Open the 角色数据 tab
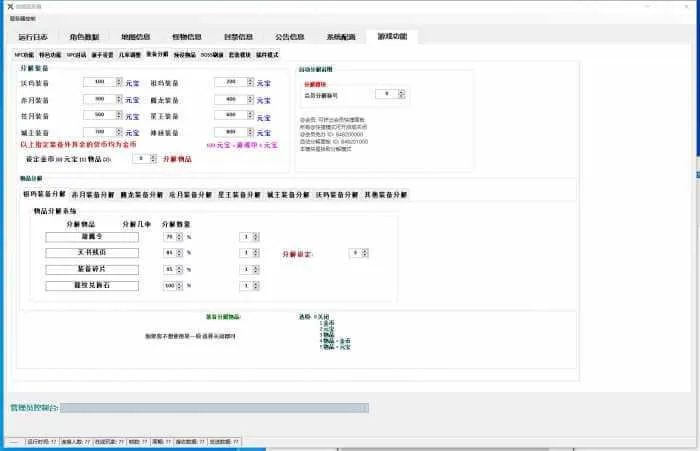 84,37
